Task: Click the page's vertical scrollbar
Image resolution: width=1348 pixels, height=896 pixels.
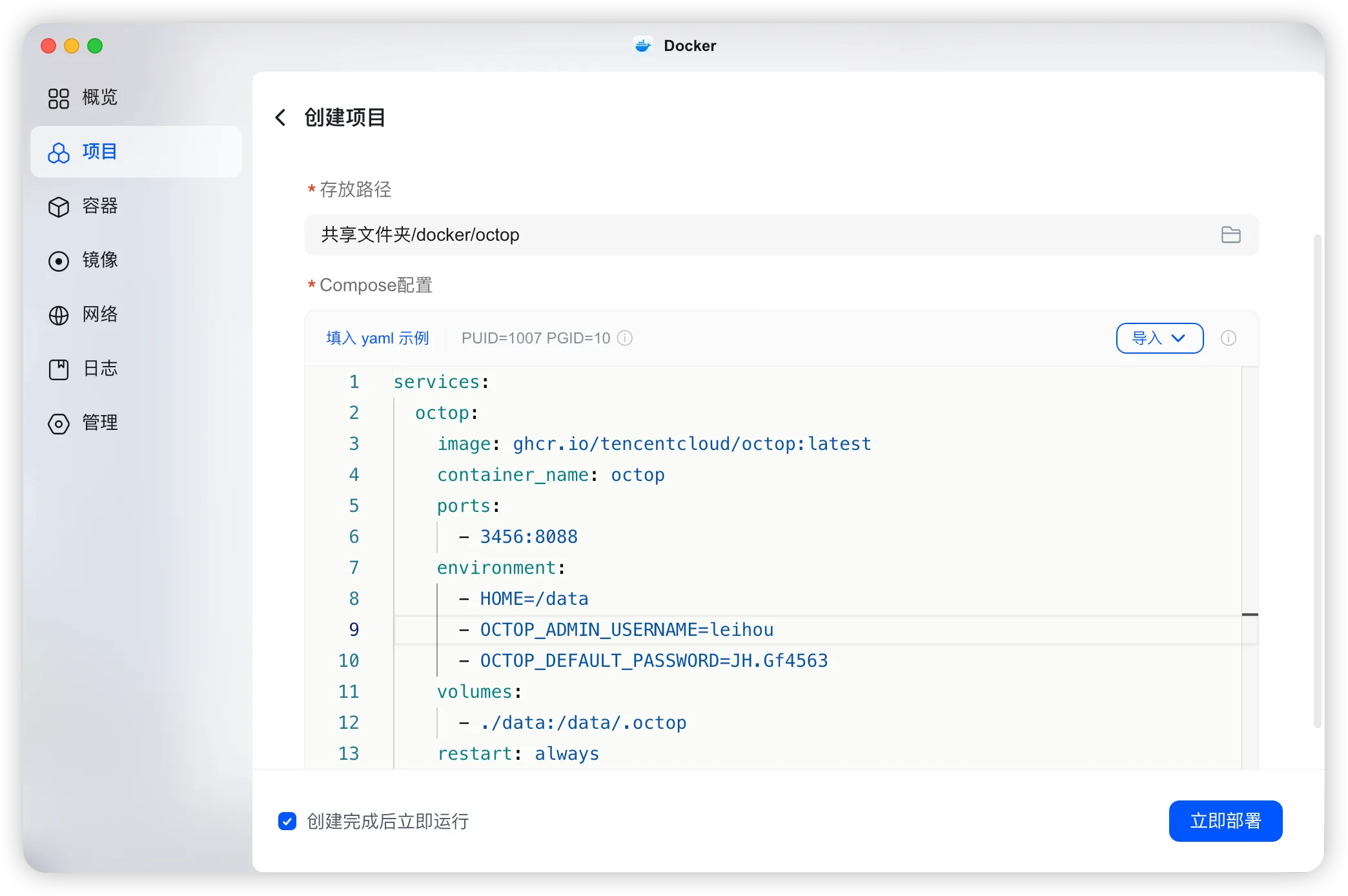Action: 1318,481
